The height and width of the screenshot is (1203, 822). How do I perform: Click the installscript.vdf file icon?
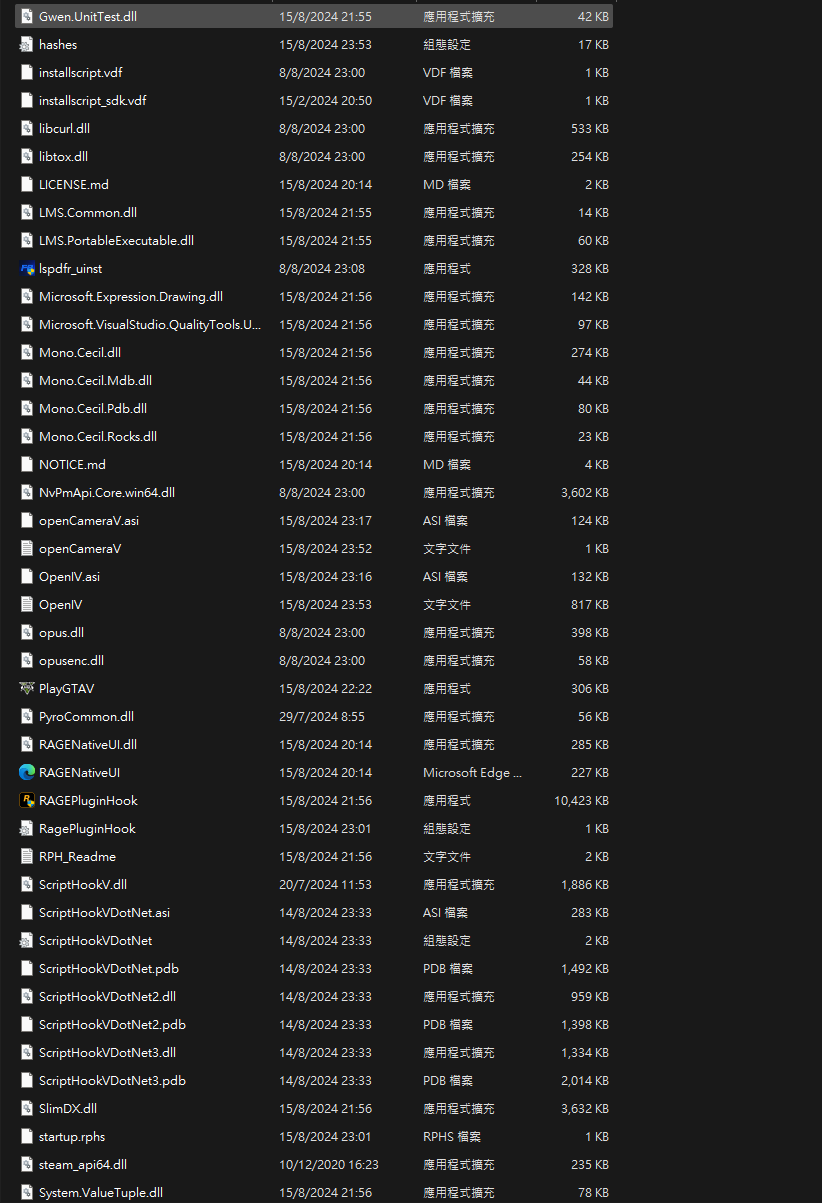pyautogui.click(x=28, y=73)
